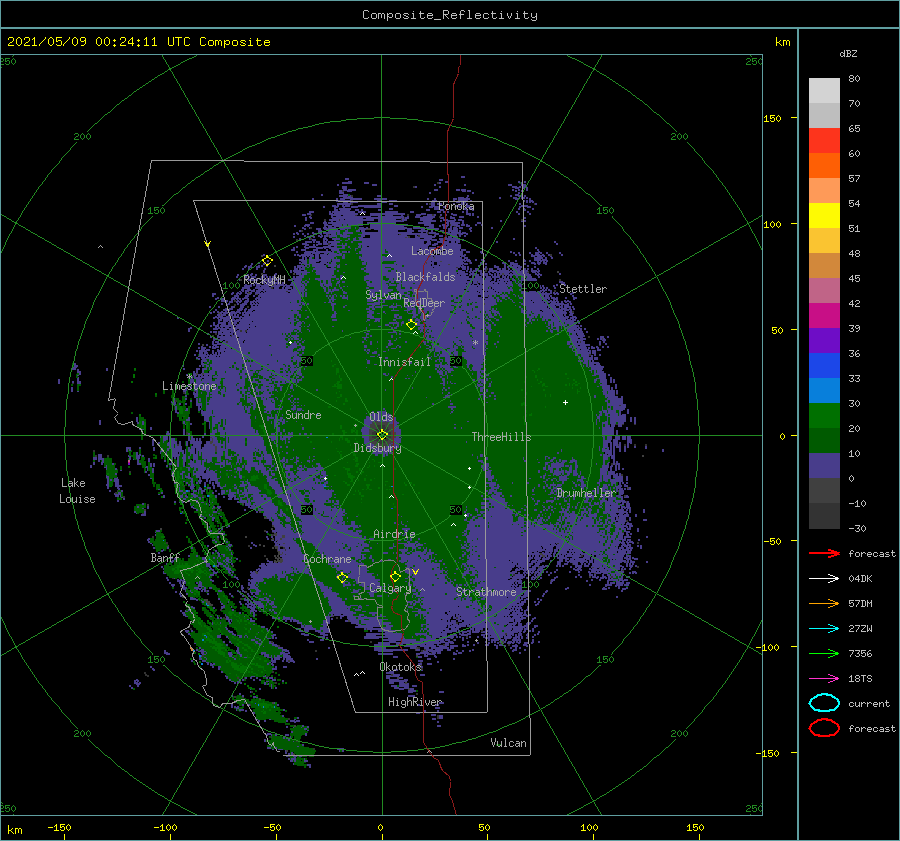Click the Vulcan city label
900x841 pixels.
coord(508,743)
